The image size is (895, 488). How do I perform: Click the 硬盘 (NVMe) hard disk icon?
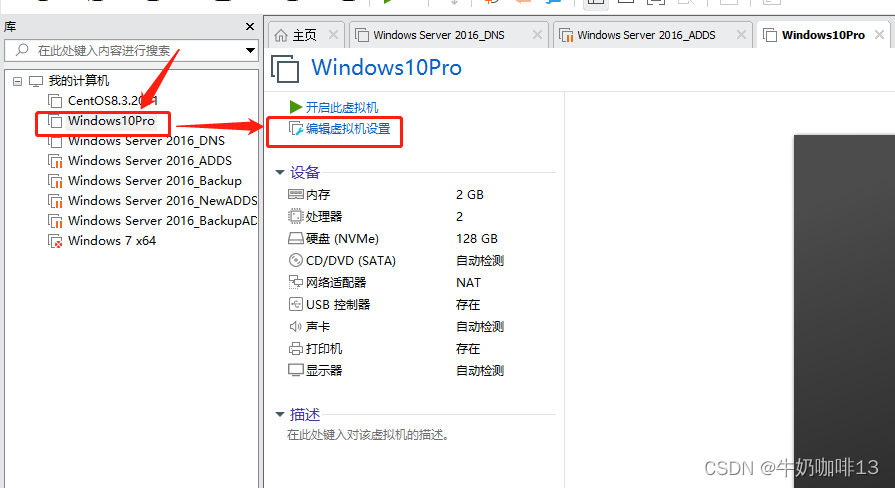point(296,239)
